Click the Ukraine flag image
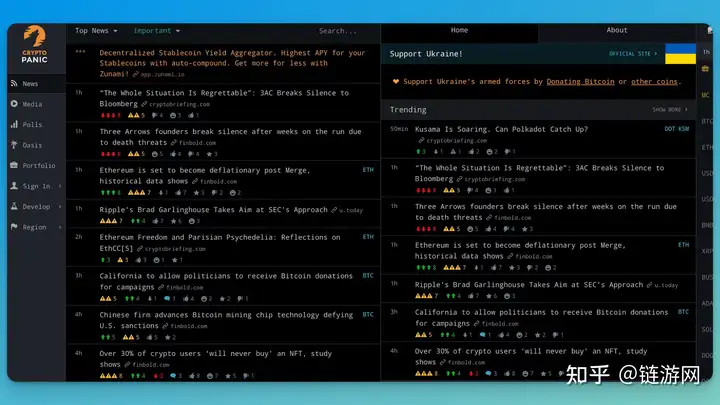The width and height of the screenshot is (720, 405). (680, 54)
